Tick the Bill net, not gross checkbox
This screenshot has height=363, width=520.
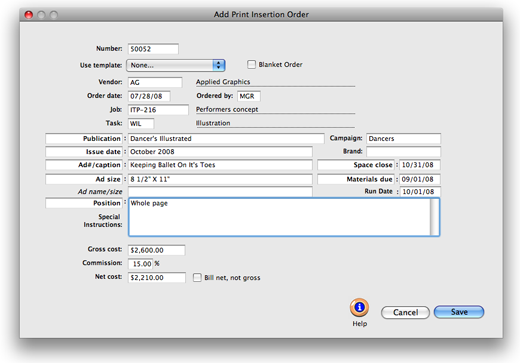(197, 277)
